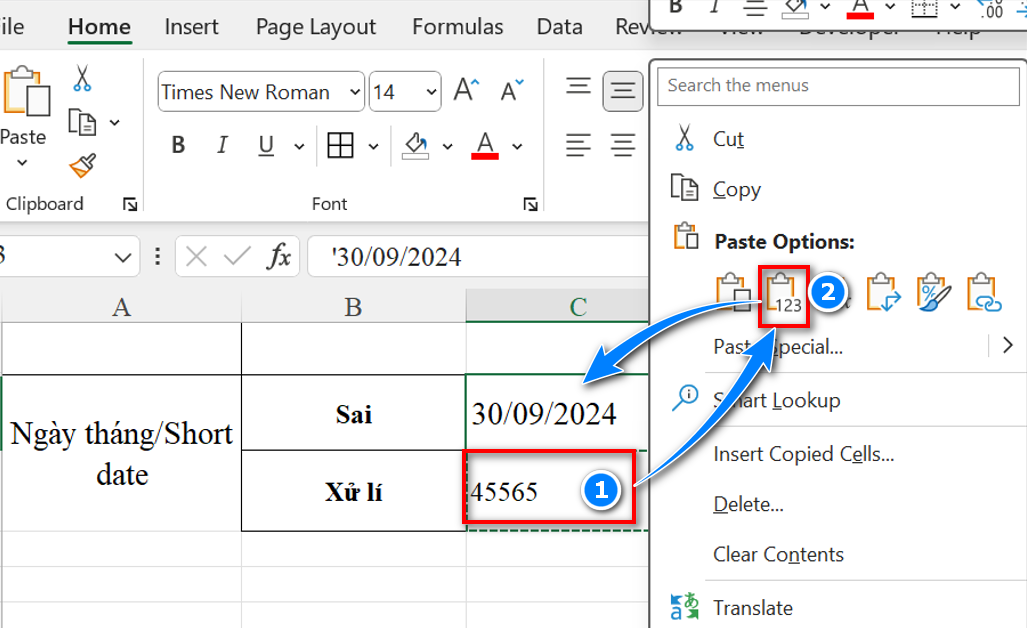
Task: Select Paste Values (123) option
Action: [x=785, y=294]
